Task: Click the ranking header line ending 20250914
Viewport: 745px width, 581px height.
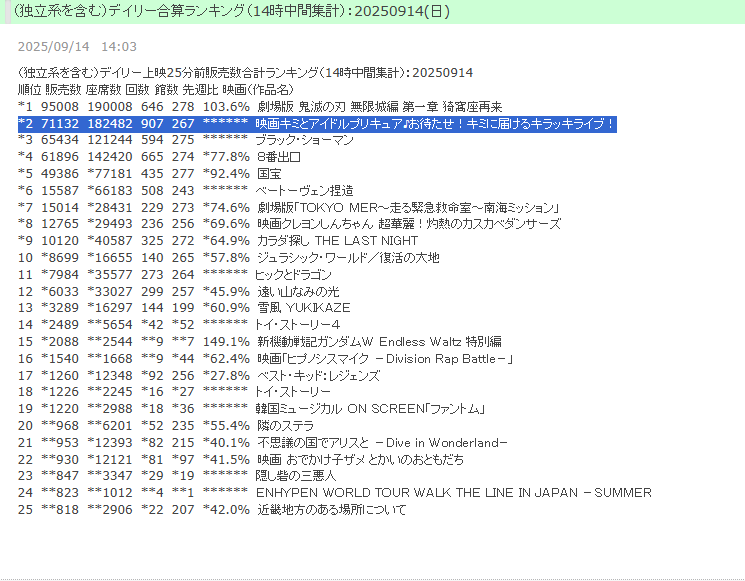Action: [245, 73]
